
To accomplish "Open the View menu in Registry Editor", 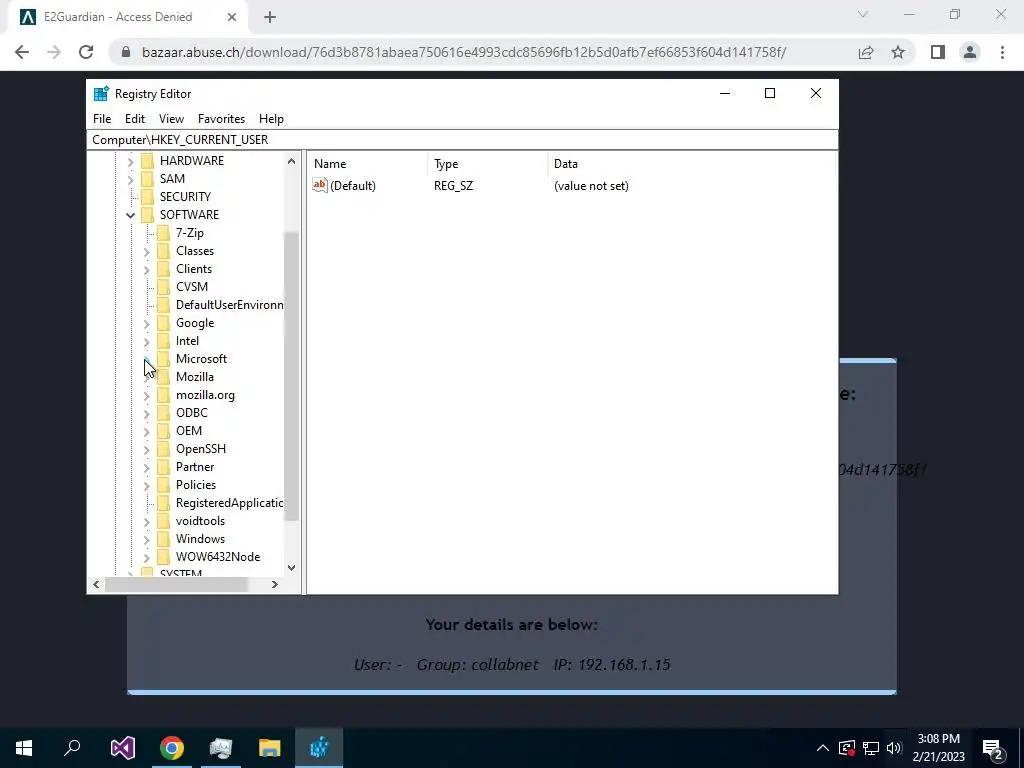I will coord(171,119).
